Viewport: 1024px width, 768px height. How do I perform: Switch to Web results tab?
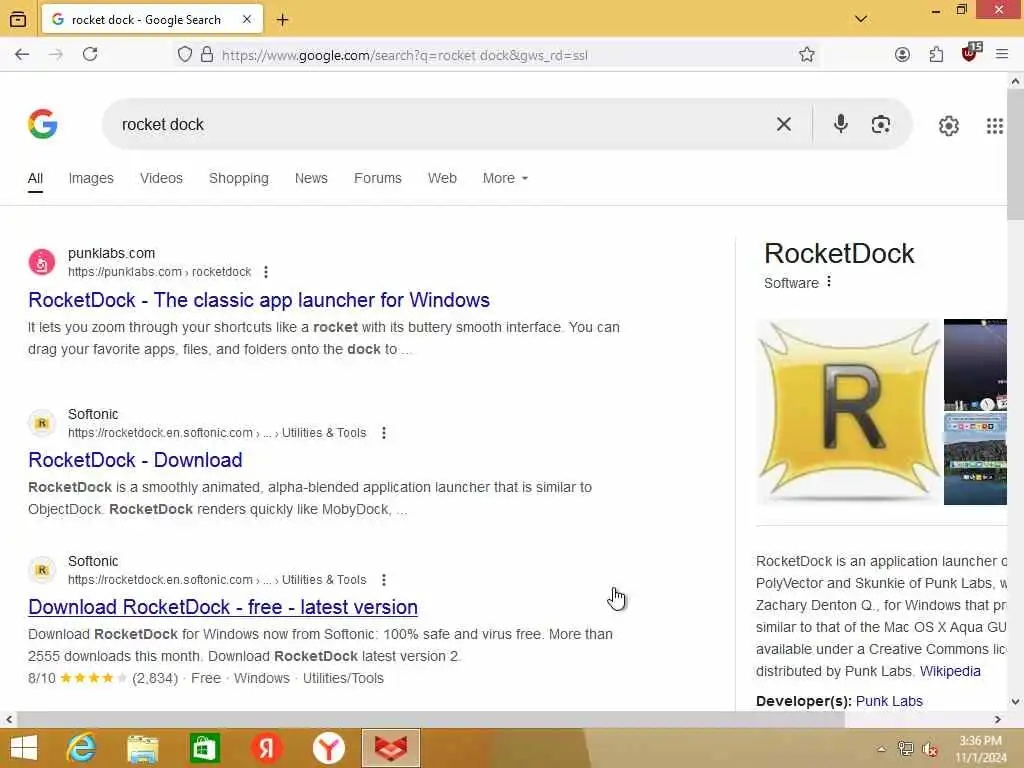tap(442, 178)
